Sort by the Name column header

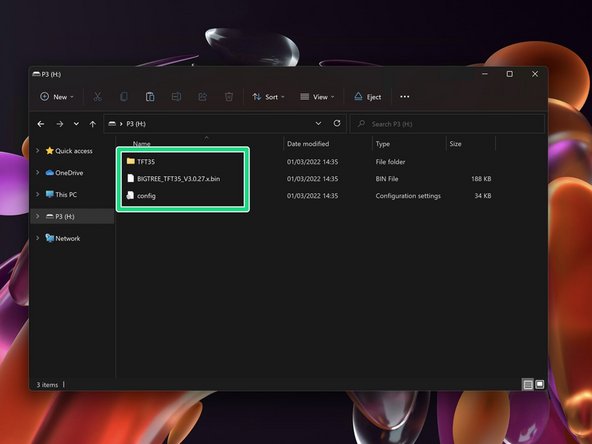142,143
